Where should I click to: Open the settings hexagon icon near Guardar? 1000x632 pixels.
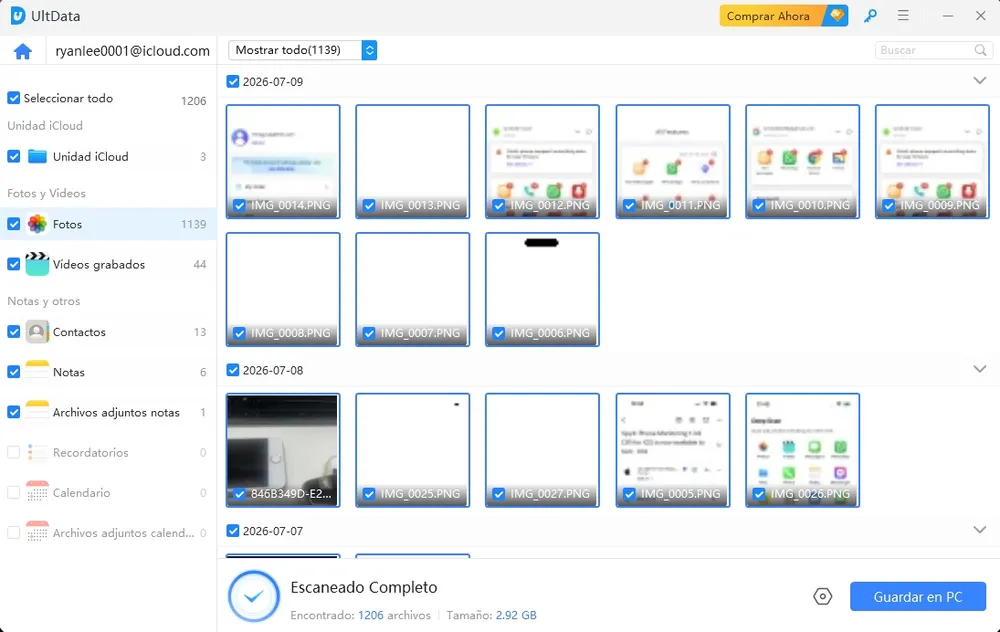822,596
